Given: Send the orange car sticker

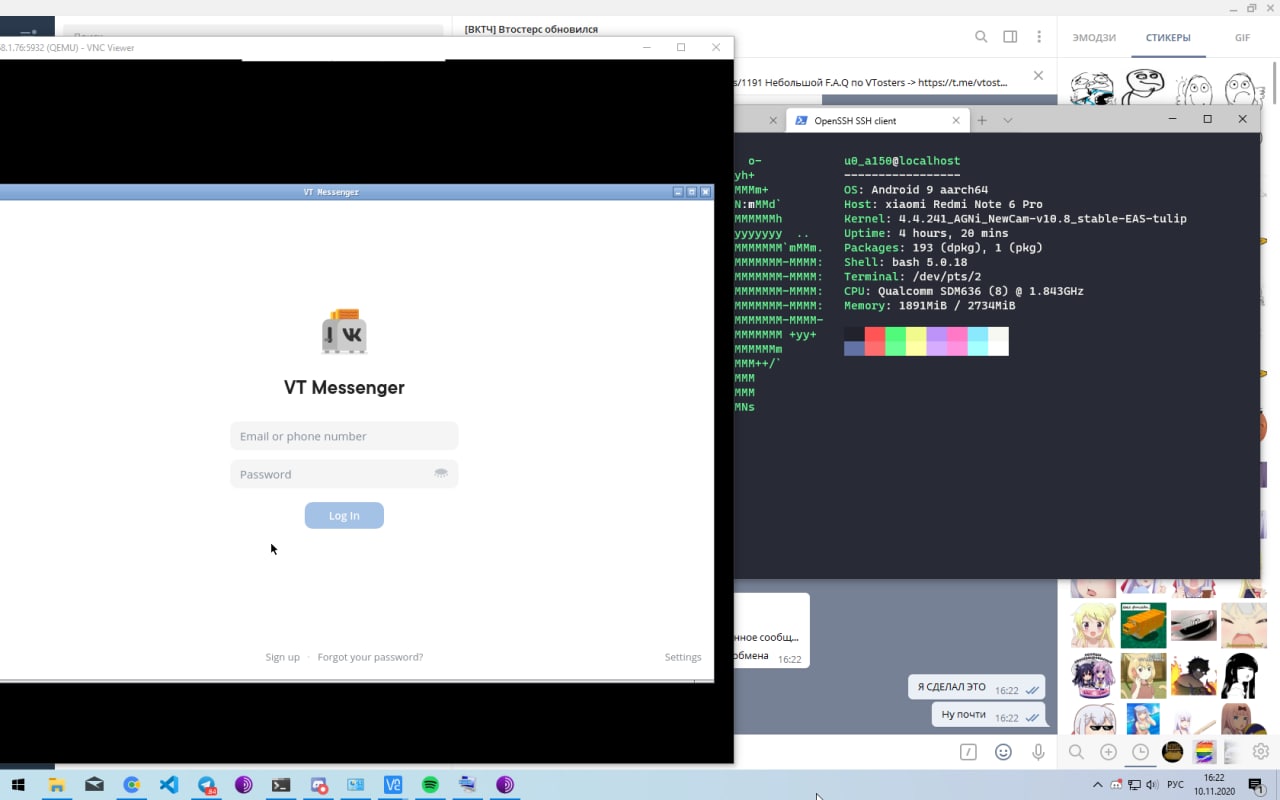Looking at the screenshot, I should click(x=1143, y=626).
